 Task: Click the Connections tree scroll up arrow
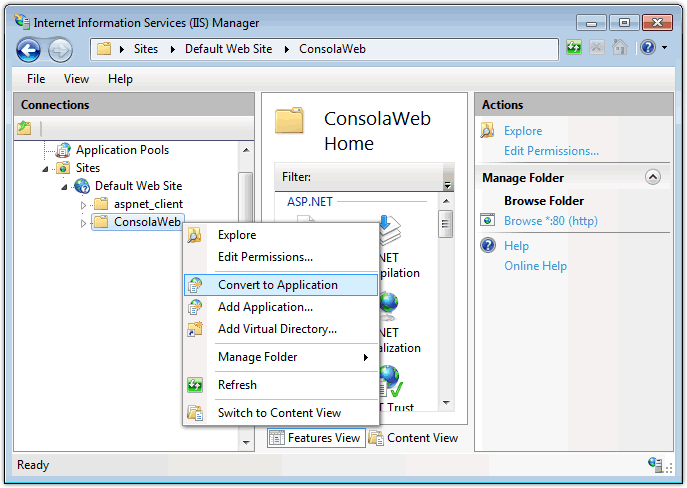tap(246, 150)
